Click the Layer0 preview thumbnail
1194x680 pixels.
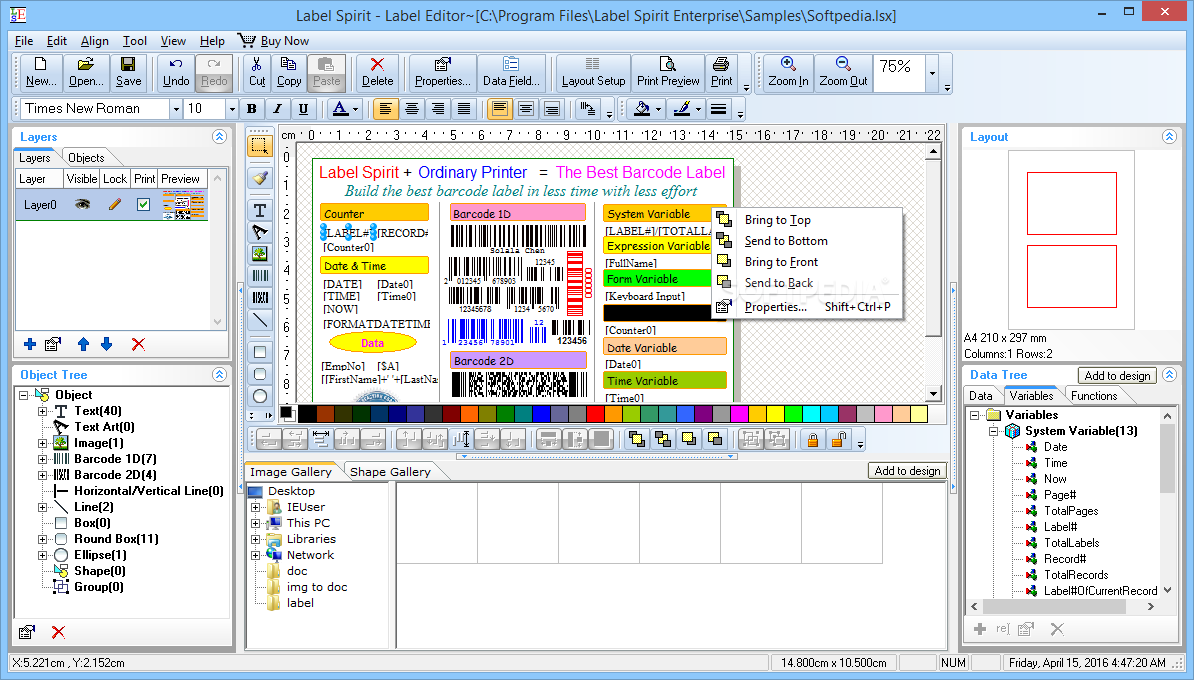pyautogui.click(x=184, y=206)
